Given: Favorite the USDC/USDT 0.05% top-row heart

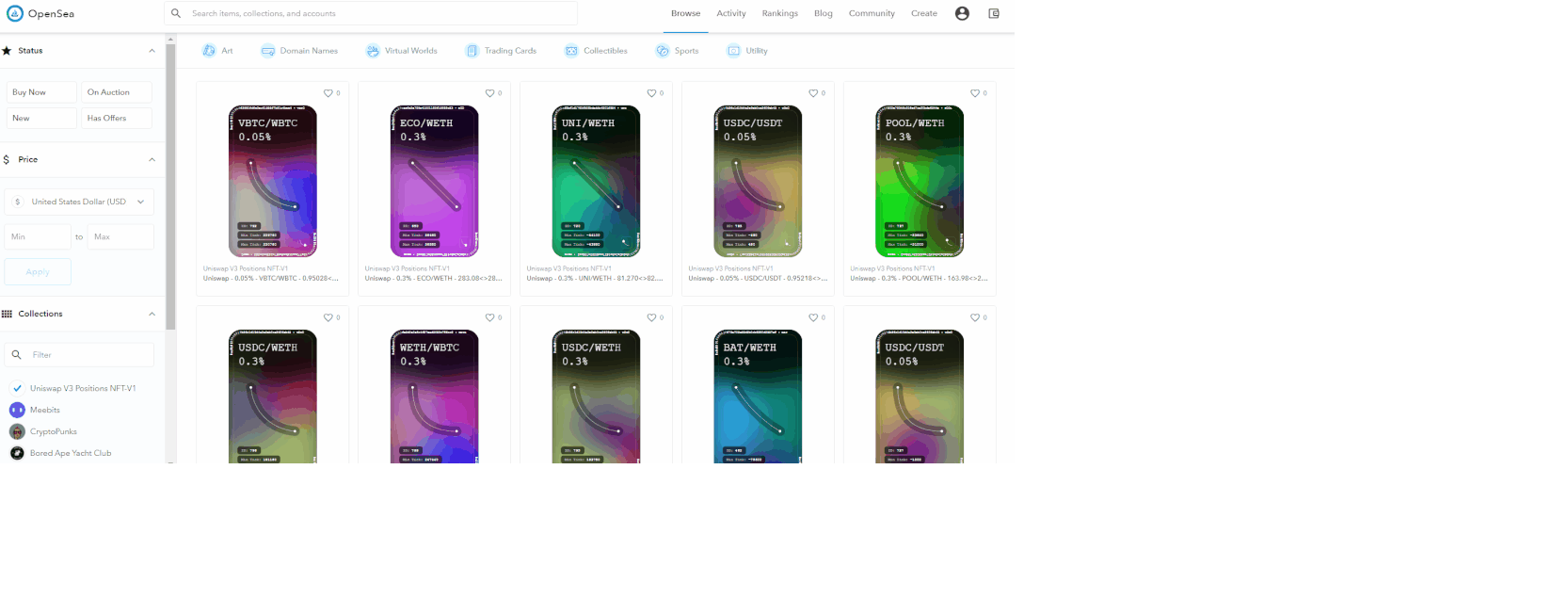Looking at the screenshot, I should pos(813,93).
